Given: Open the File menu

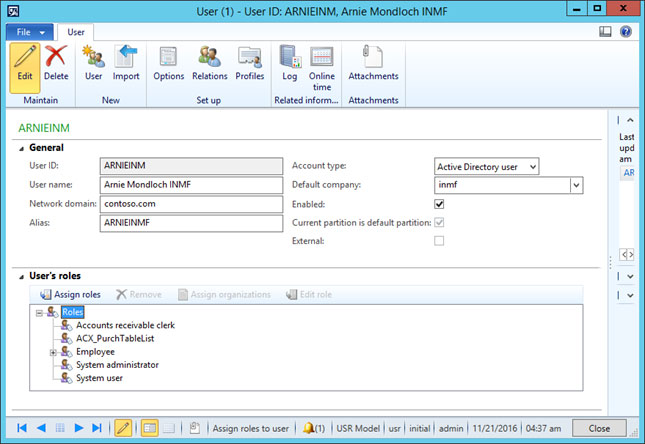Looking at the screenshot, I should 29,32.
